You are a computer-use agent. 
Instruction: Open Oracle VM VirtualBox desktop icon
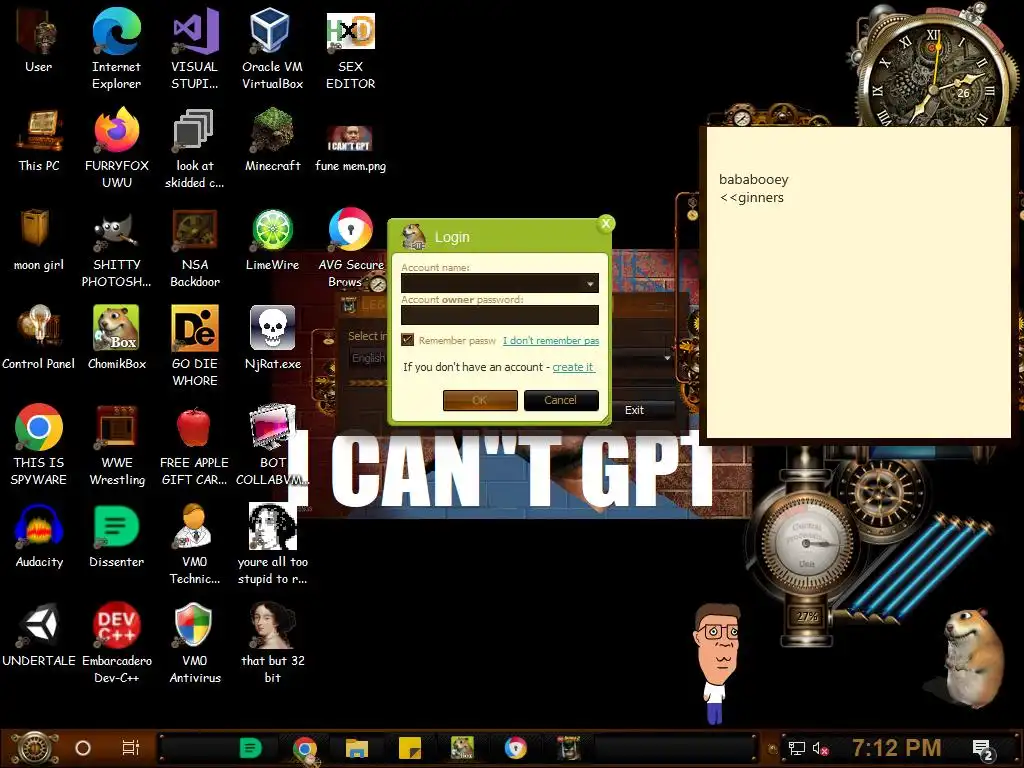(272, 47)
